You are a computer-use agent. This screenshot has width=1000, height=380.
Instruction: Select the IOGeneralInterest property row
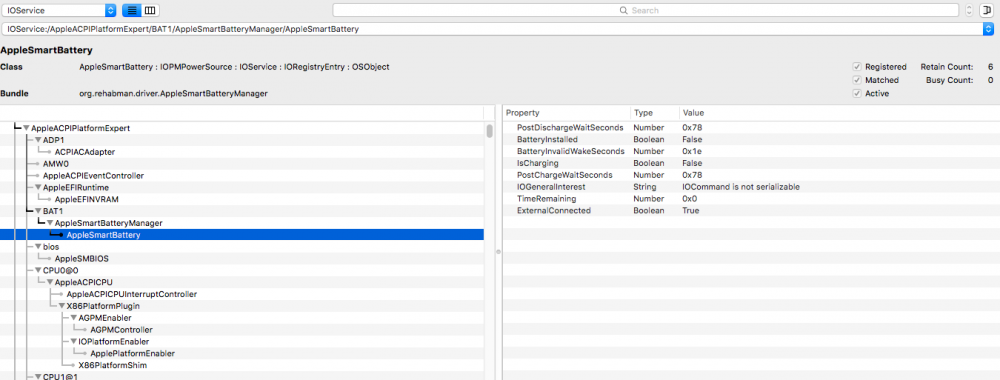[x=751, y=187]
